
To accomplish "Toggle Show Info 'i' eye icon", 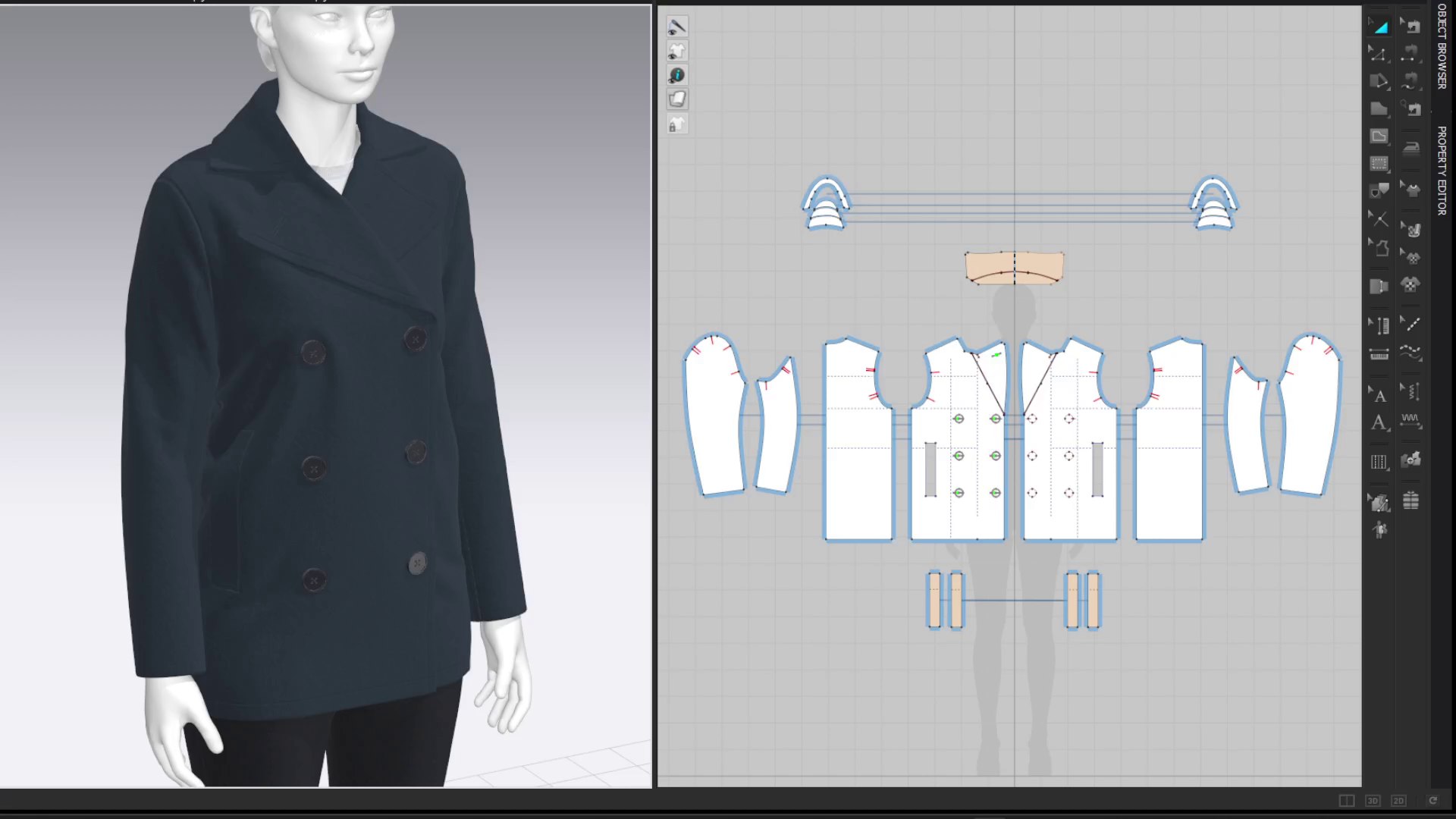I will pyautogui.click(x=677, y=75).
